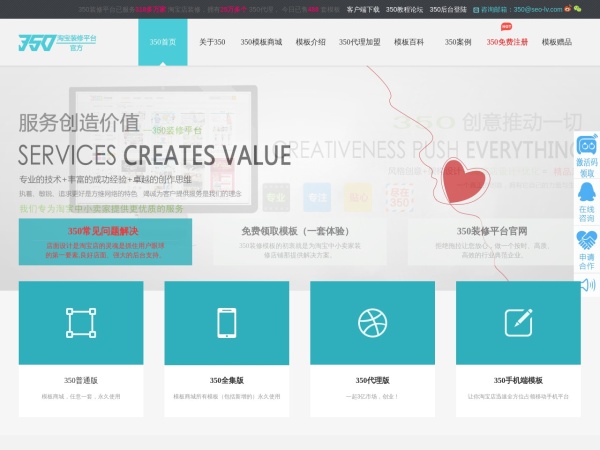This screenshot has width=600, height=450.
Task: Open the 350代理版 card title
Action: [372, 380]
